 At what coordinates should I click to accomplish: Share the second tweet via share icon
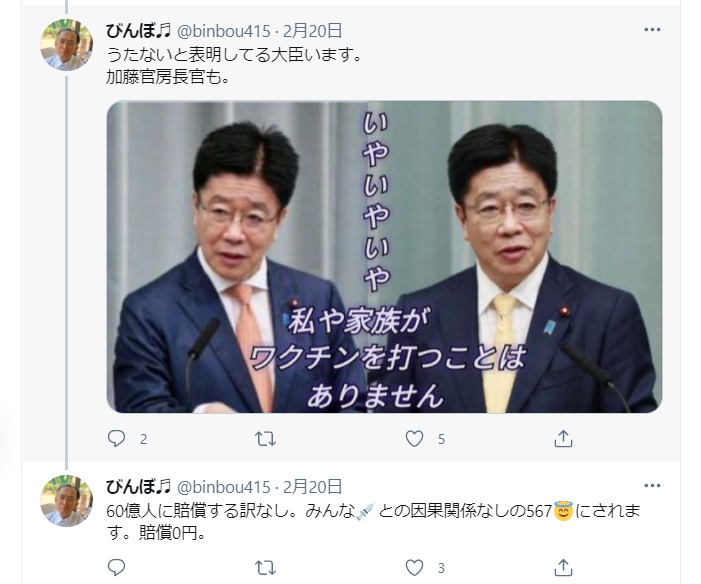[563, 567]
